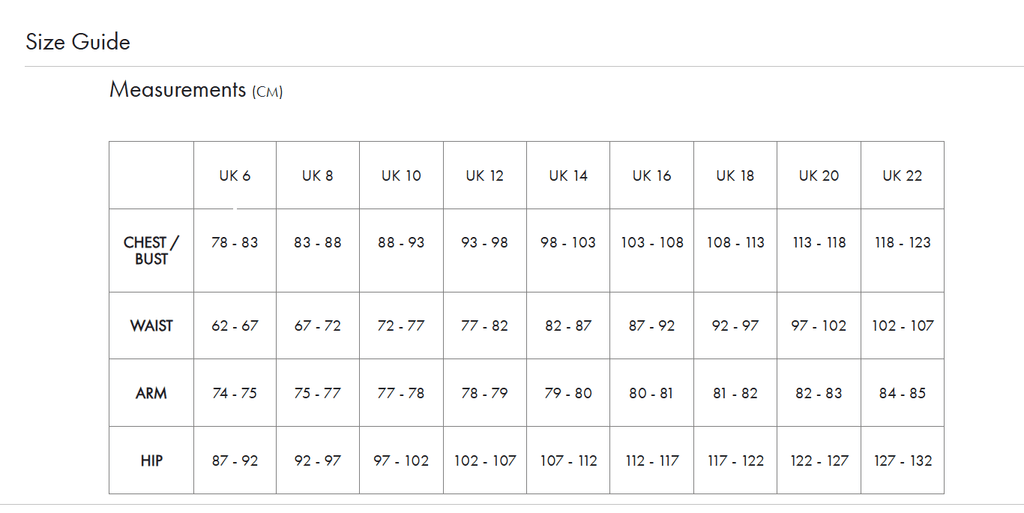Select waist cell showing 102 - 107
The height and width of the screenshot is (513, 1024).
click(902, 326)
